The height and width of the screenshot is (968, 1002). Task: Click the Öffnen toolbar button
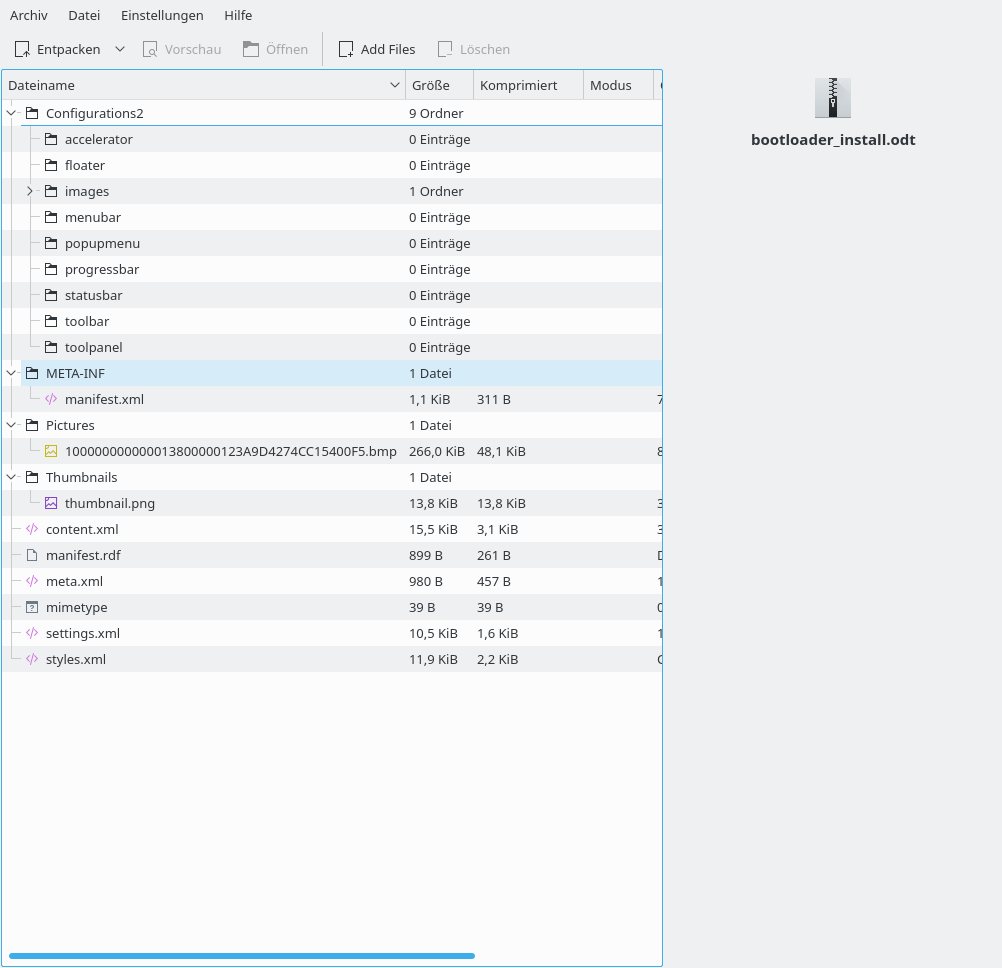pos(275,49)
